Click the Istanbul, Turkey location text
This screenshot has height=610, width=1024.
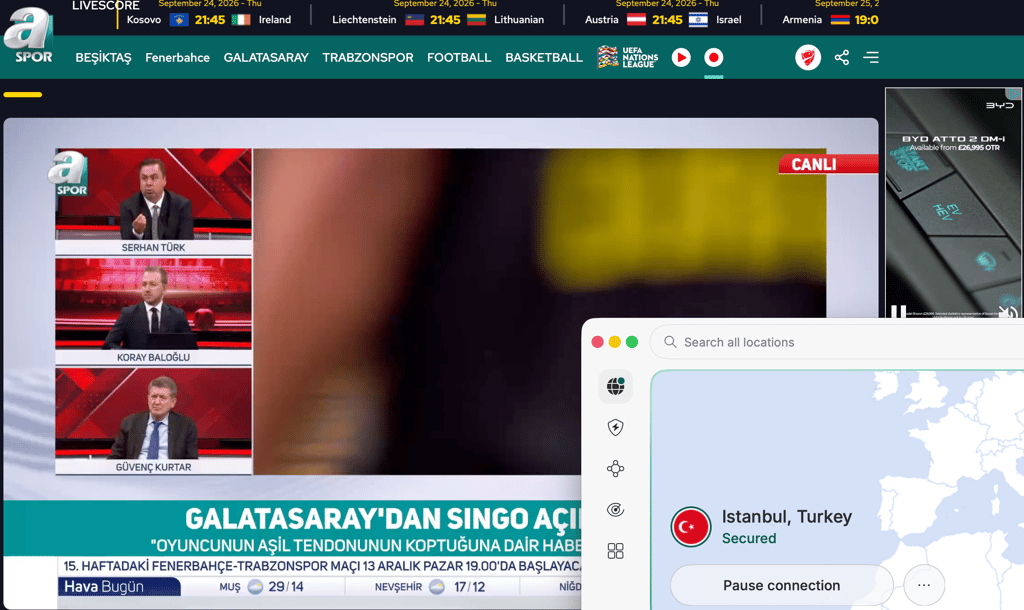787,517
